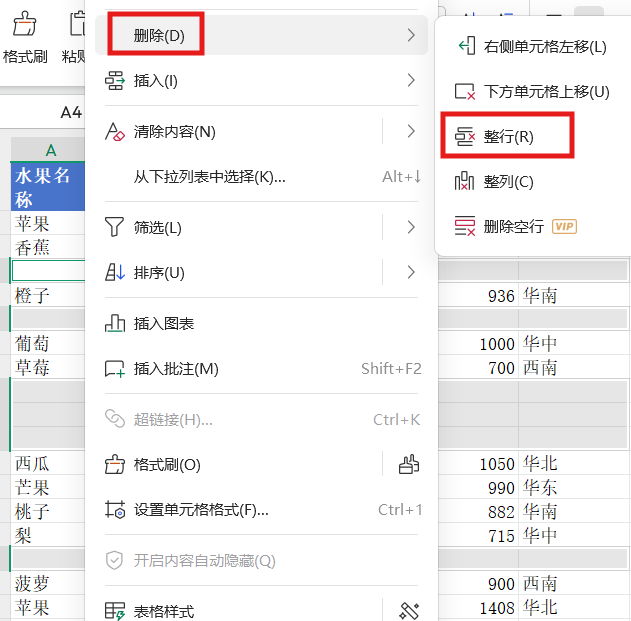The height and width of the screenshot is (621, 631).
Task: Expand the 筛选(L) submenu chevron
Action: coord(411,227)
